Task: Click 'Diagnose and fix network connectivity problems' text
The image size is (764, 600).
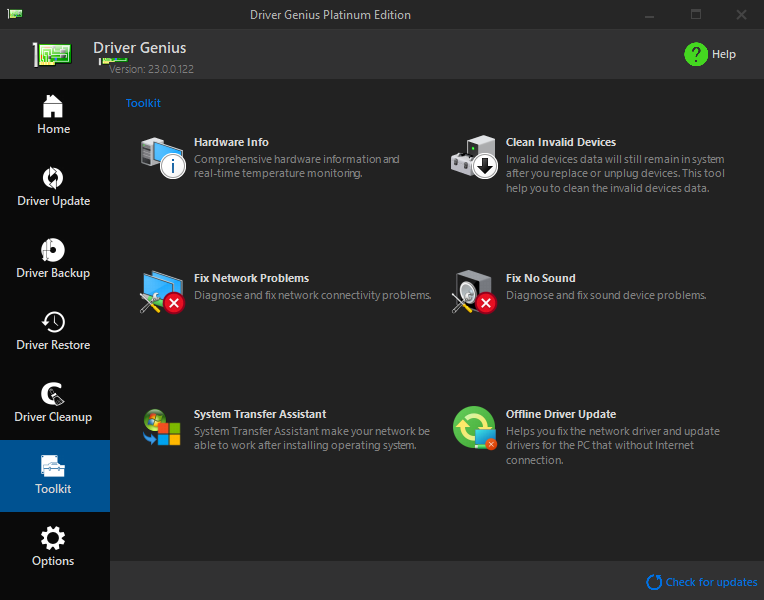Action: click(313, 295)
